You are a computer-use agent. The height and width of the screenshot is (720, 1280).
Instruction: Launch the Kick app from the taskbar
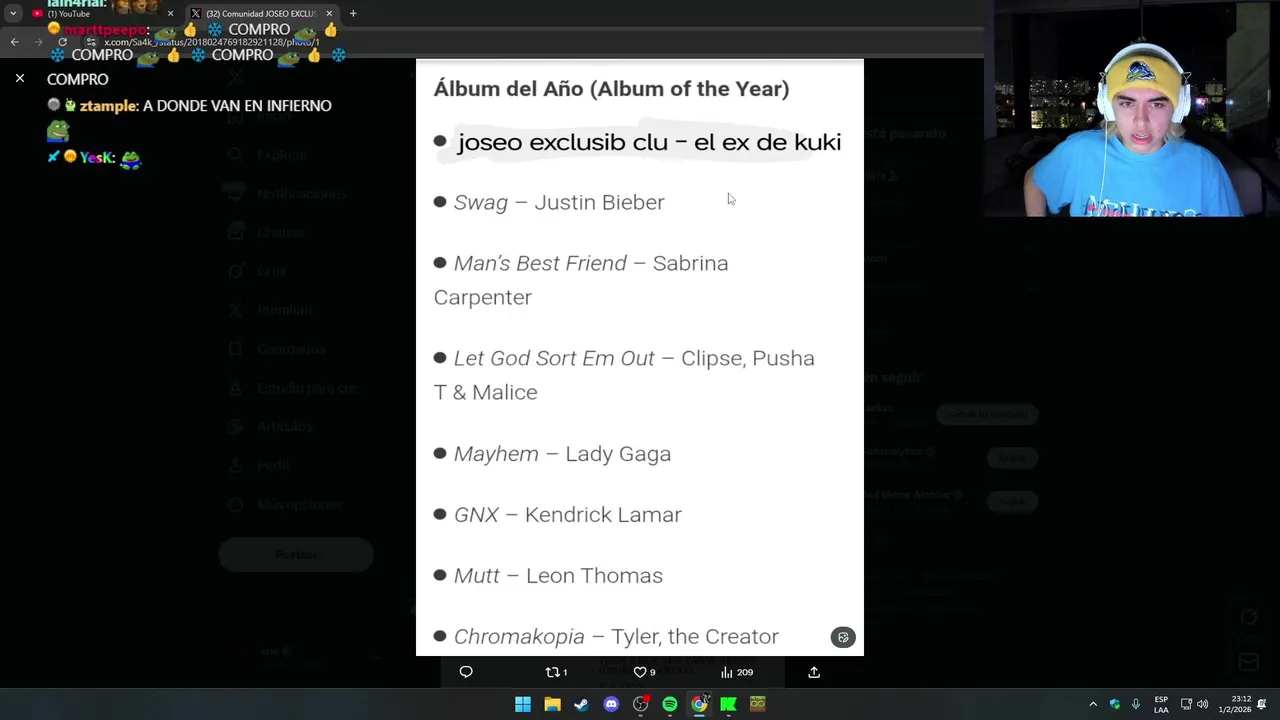(x=728, y=704)
